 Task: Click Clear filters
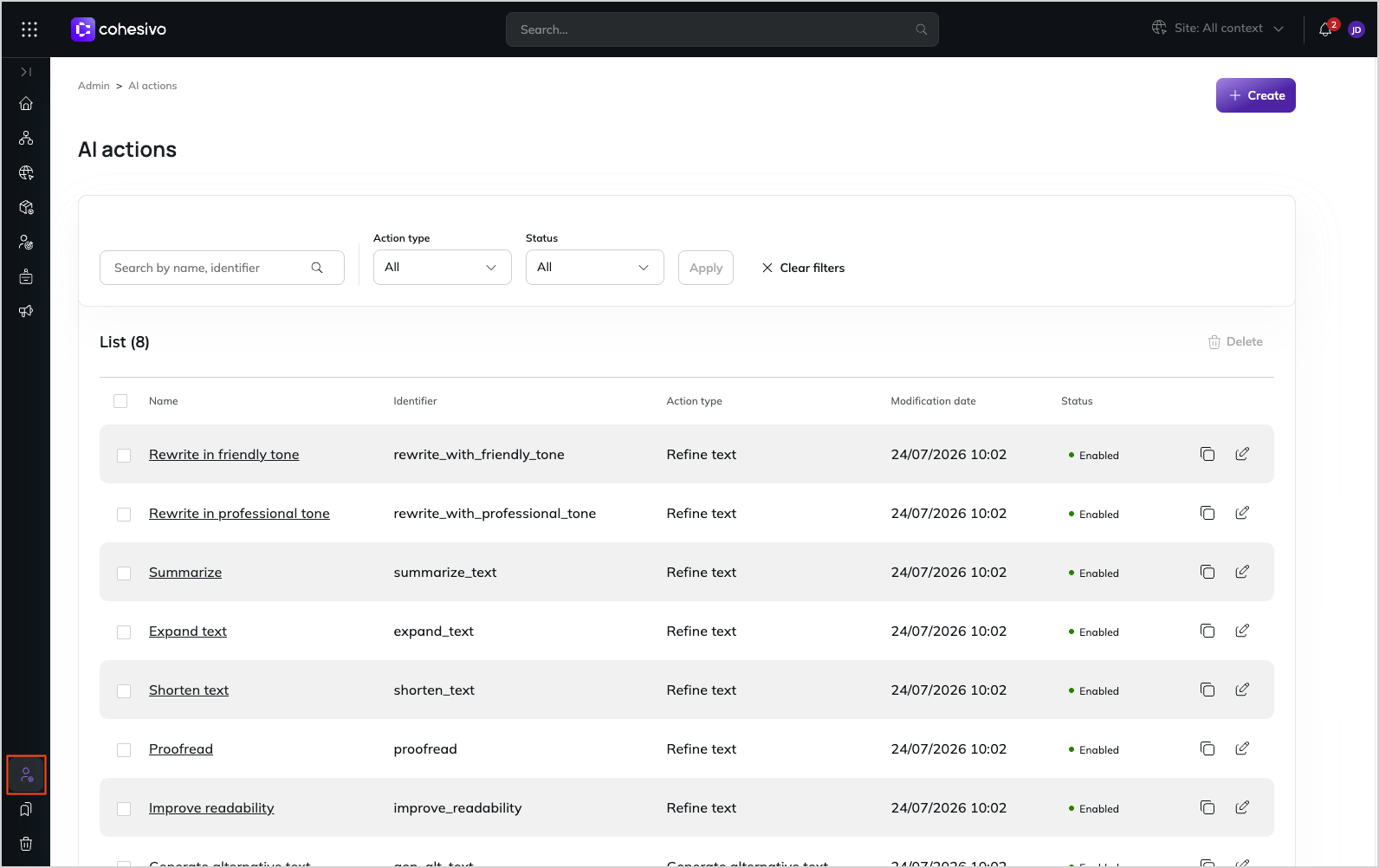tap(803, 268)
